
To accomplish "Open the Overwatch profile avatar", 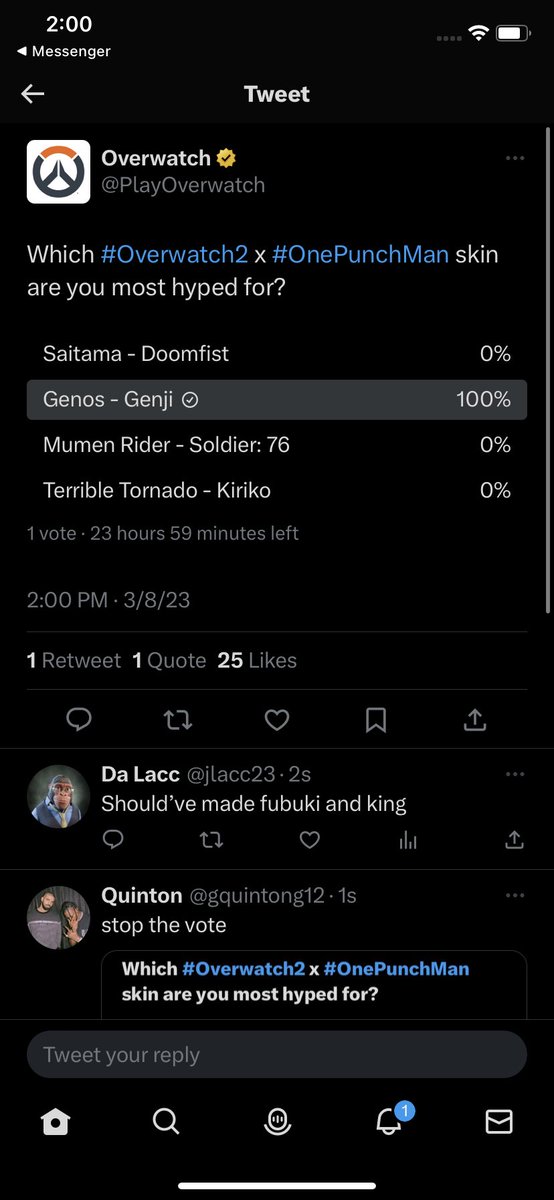I will point(58,172).
